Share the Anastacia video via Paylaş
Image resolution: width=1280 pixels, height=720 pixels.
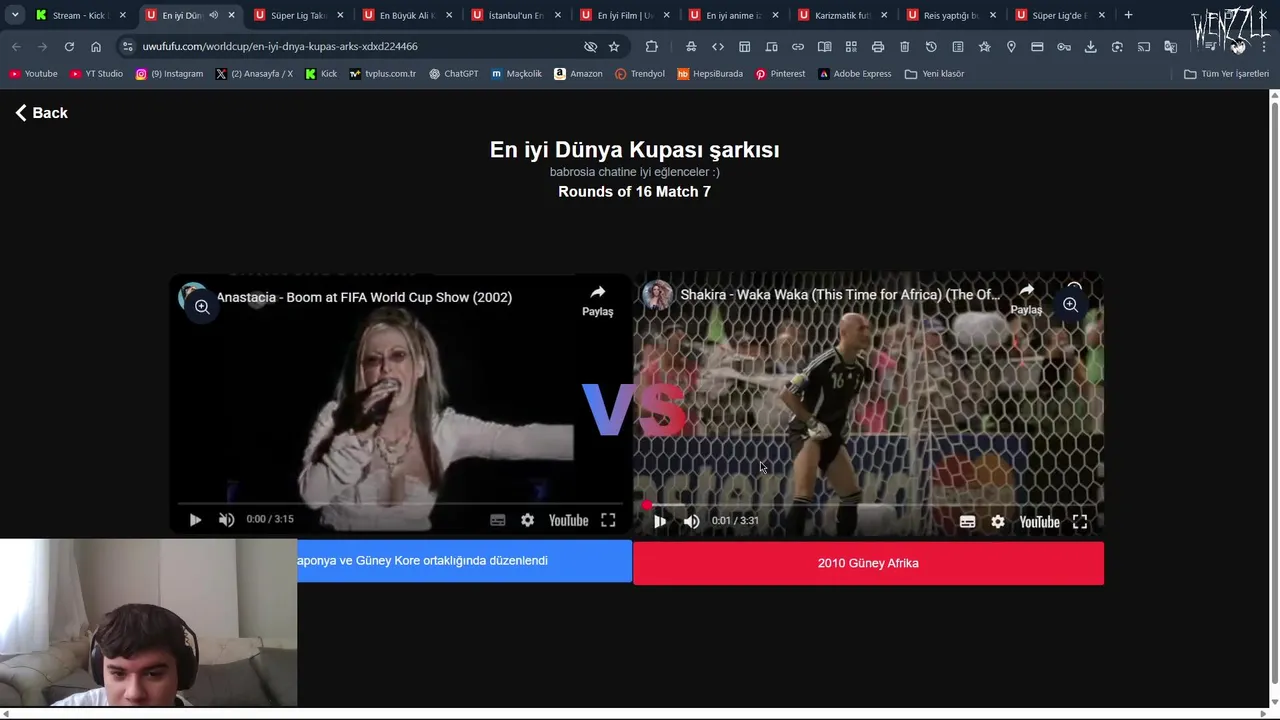[597, 300]
